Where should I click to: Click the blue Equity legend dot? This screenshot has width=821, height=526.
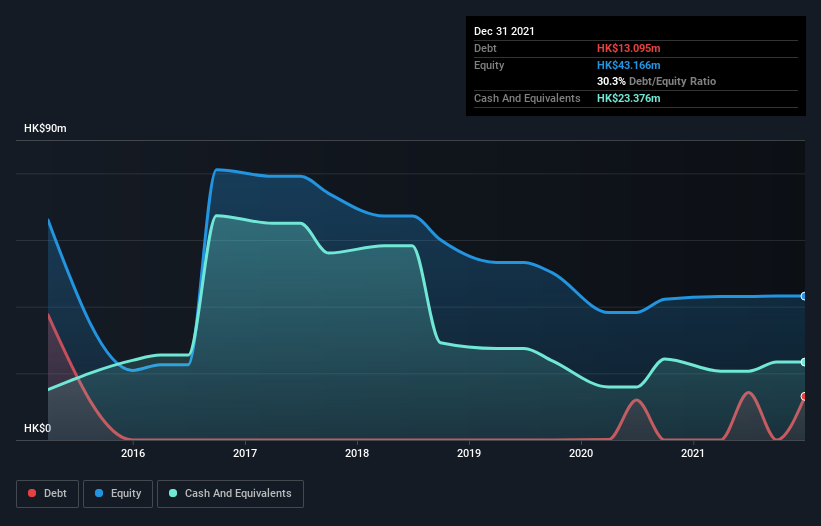[99, 493]
